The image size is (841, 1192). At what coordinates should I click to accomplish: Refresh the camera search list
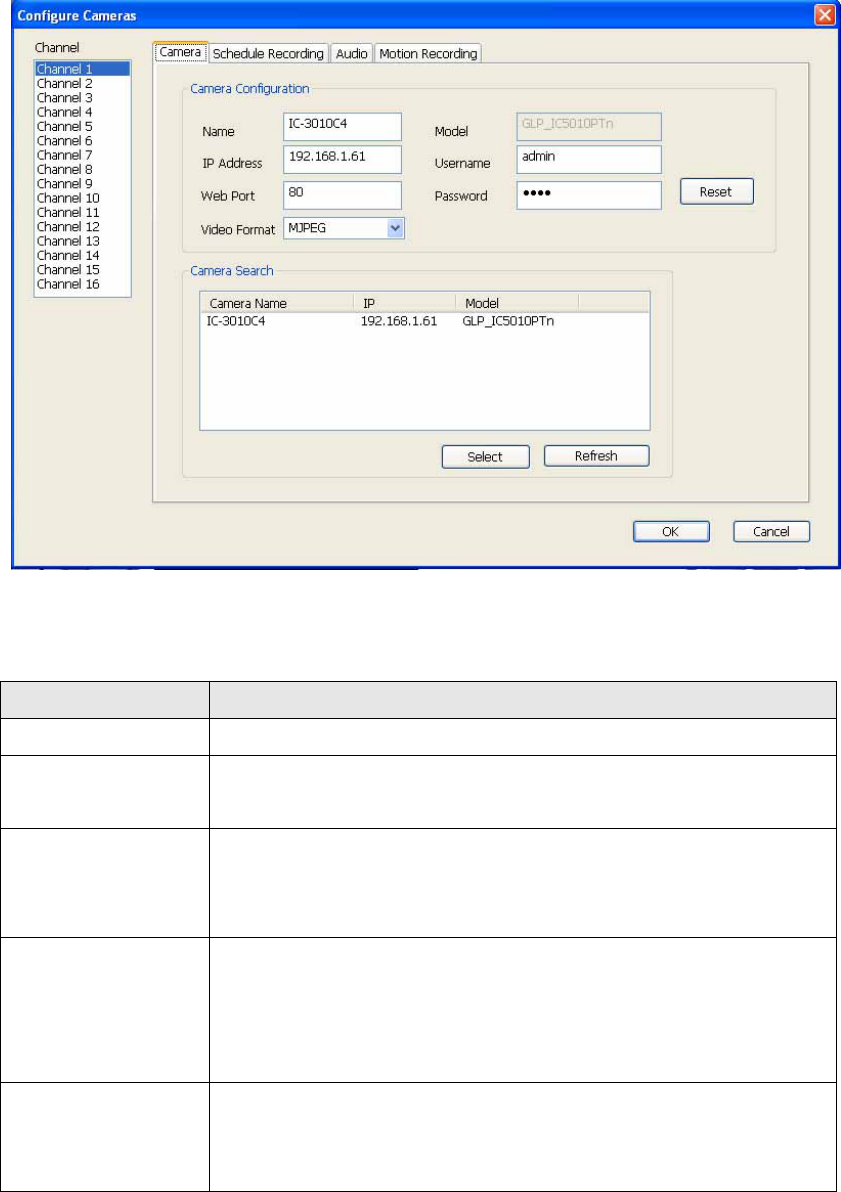coord(596,456)
